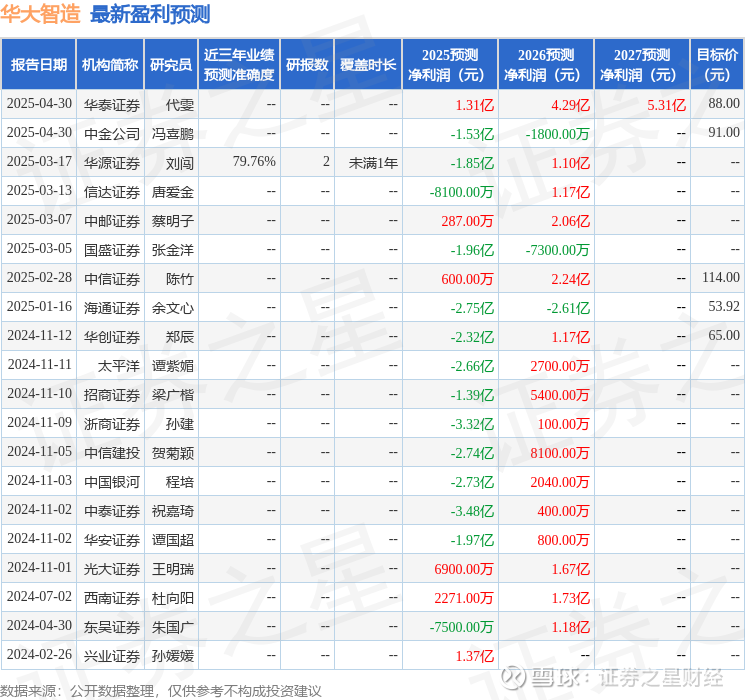Select the 海通证券 institution cell
Screen dimensions: 745x700
point(112,308)
